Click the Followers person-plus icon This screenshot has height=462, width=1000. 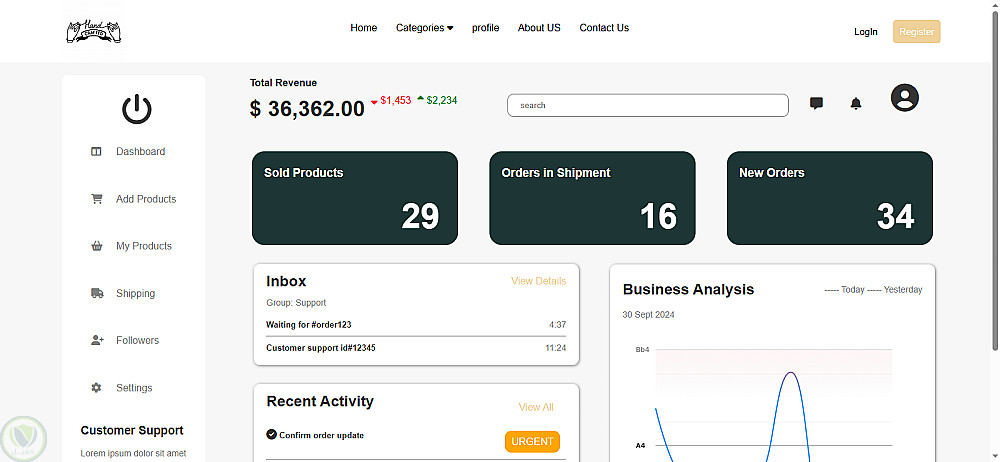coord(97,340)
